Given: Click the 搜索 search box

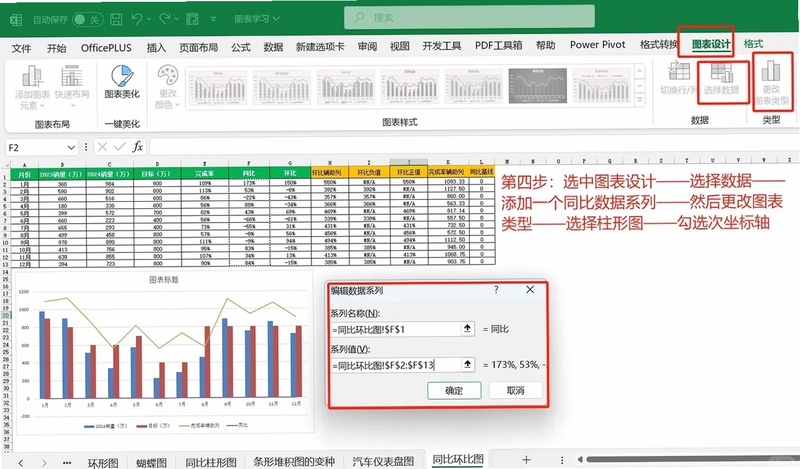Looking at the screenshot, I should (x=469, y=17).
